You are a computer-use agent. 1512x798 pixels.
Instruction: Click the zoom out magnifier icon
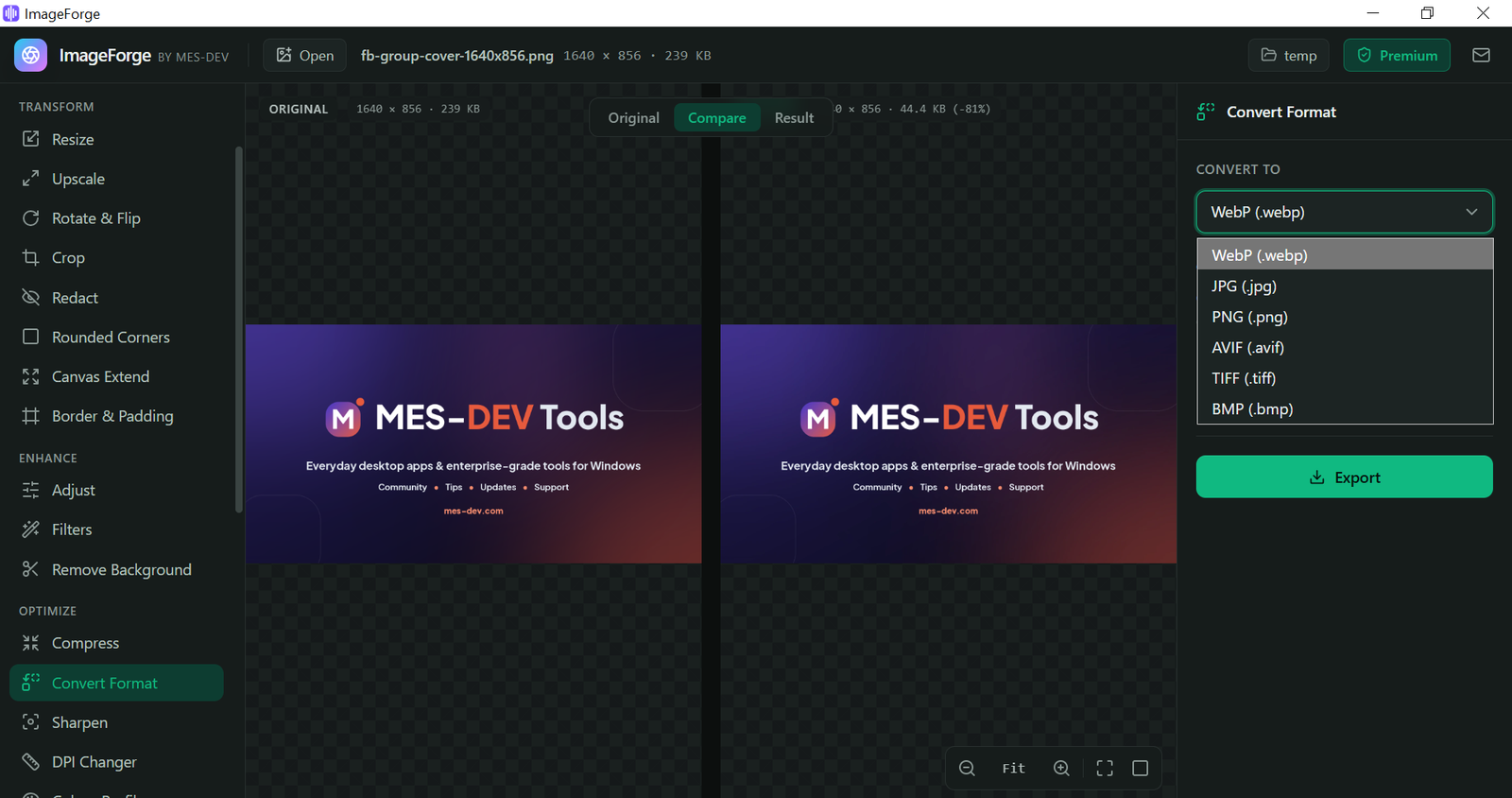[x=967, y=768]
